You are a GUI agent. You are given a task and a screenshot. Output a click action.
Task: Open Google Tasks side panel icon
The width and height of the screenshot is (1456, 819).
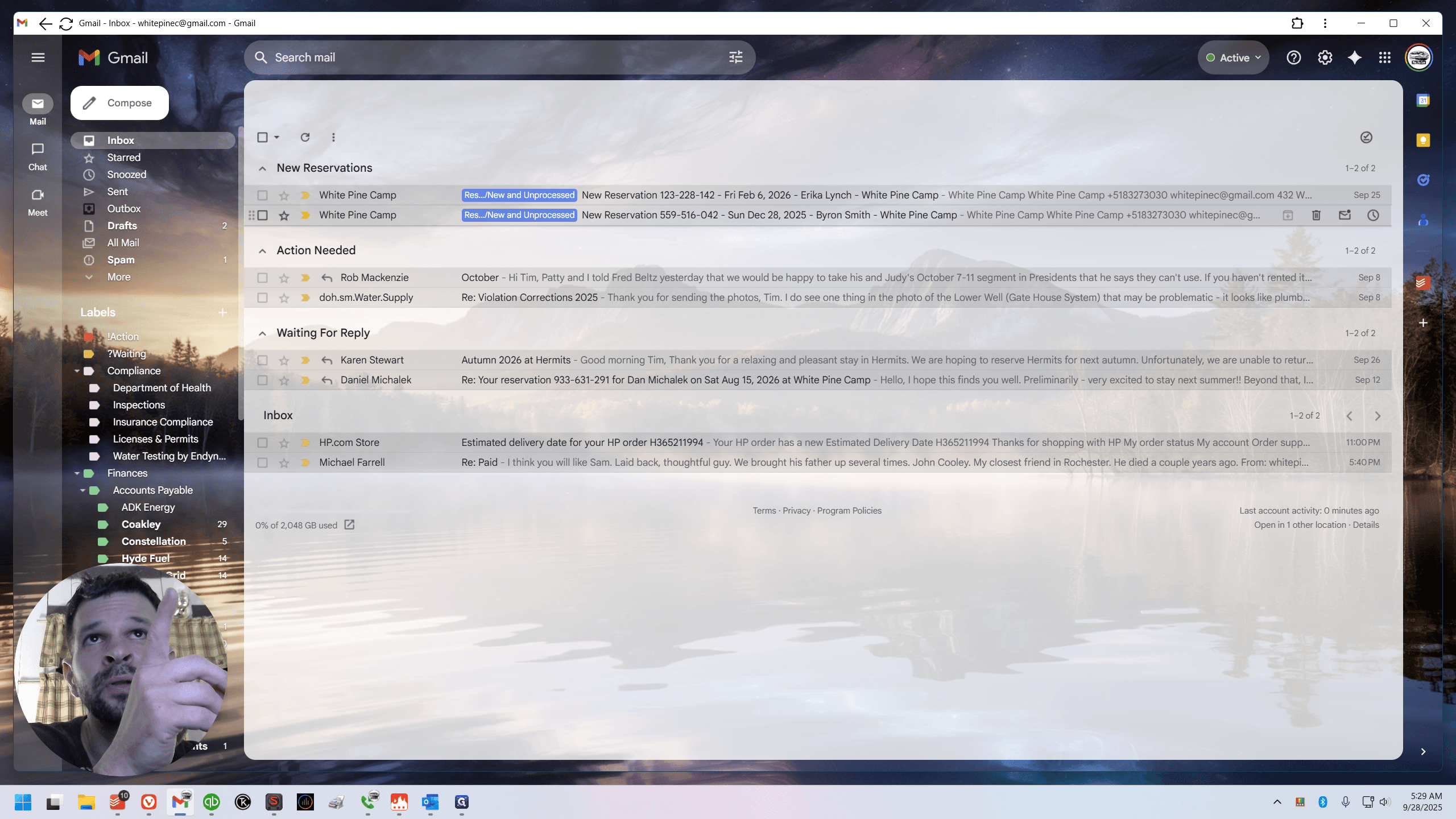(x=1423, y=180)
